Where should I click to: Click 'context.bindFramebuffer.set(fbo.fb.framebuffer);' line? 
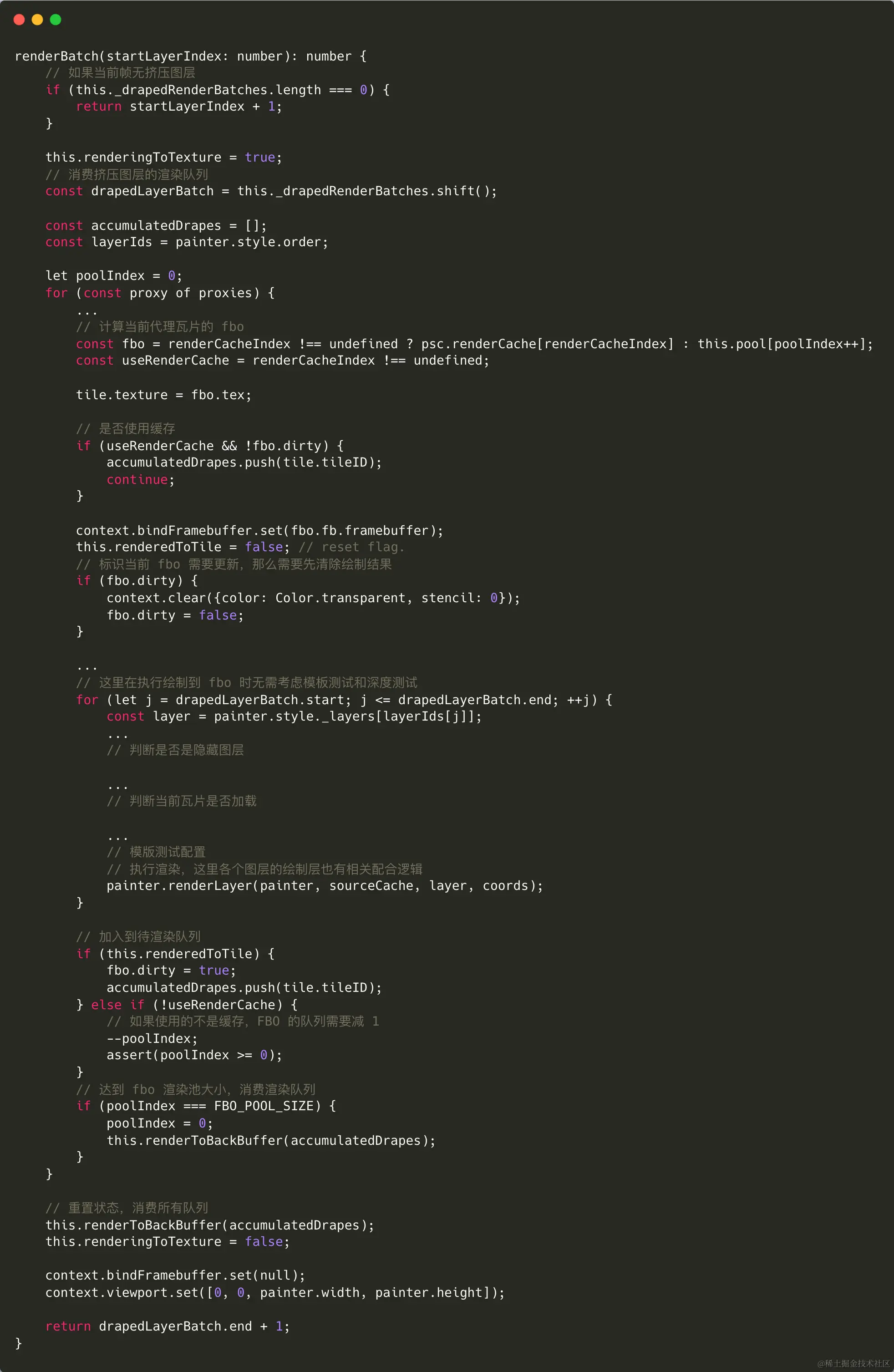pyautogui.click(x=260, y=530)
